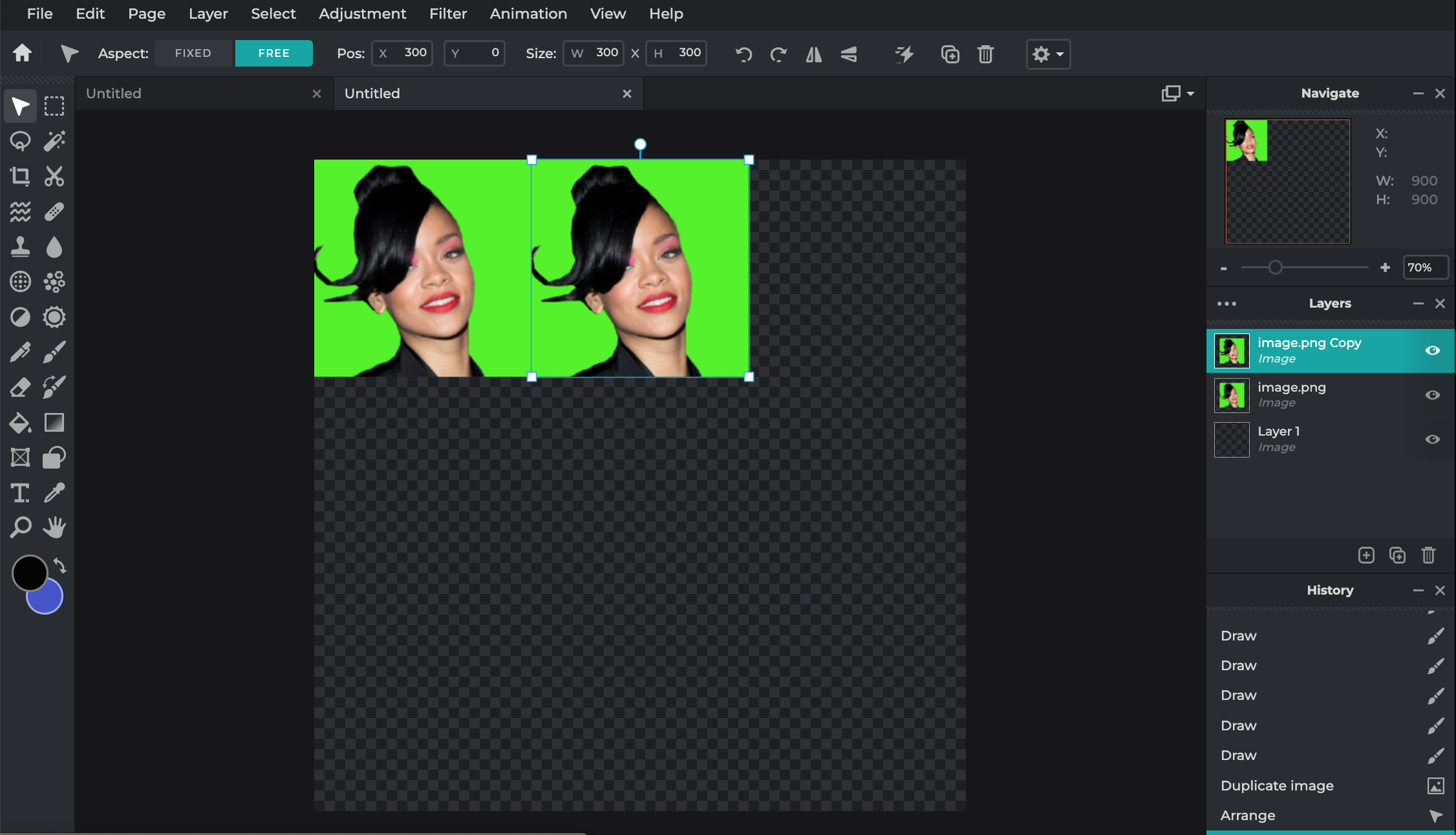Click Duplicate image history entry

[1331, 786]
